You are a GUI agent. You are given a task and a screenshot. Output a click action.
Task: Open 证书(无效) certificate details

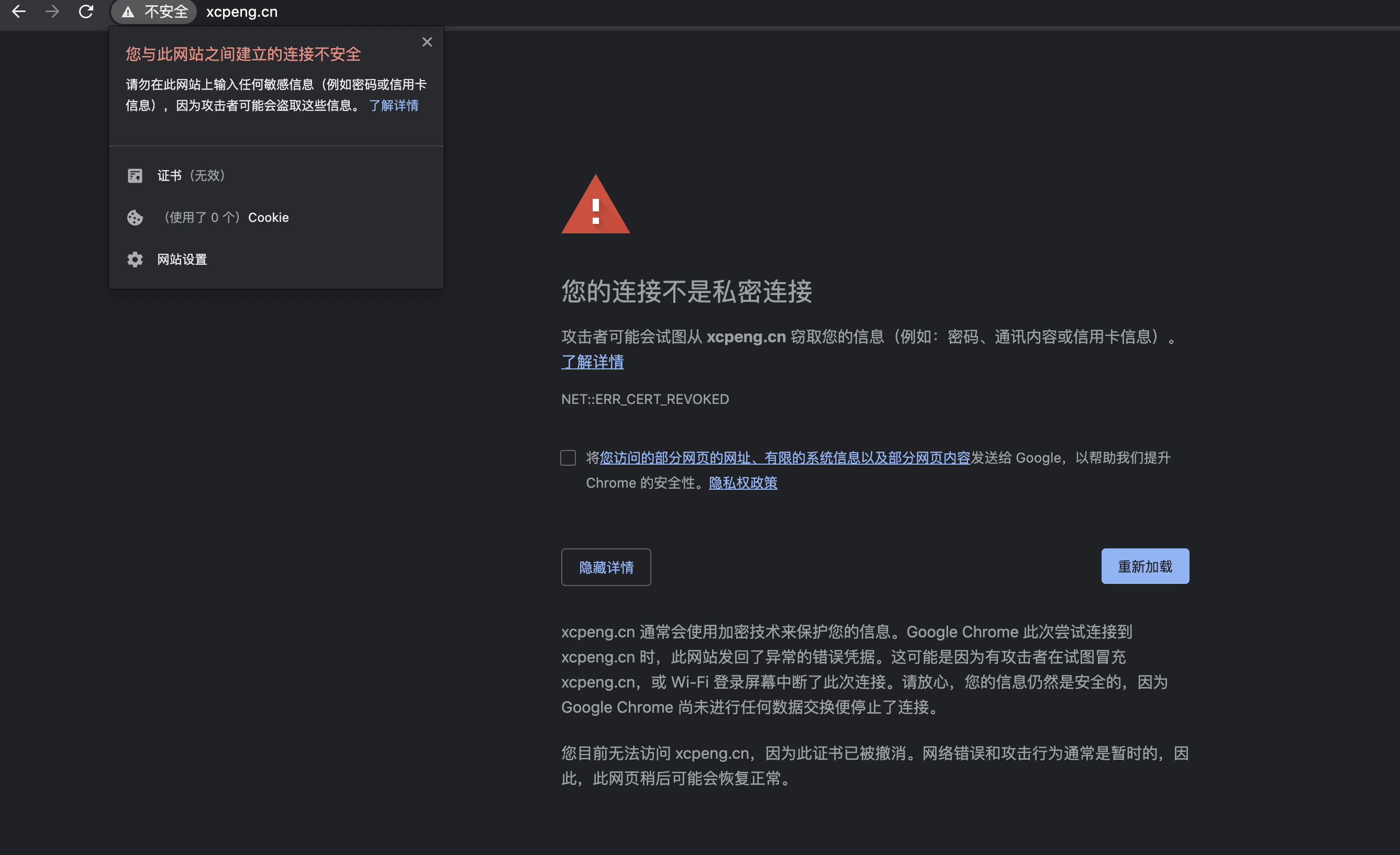coord(191,175)
